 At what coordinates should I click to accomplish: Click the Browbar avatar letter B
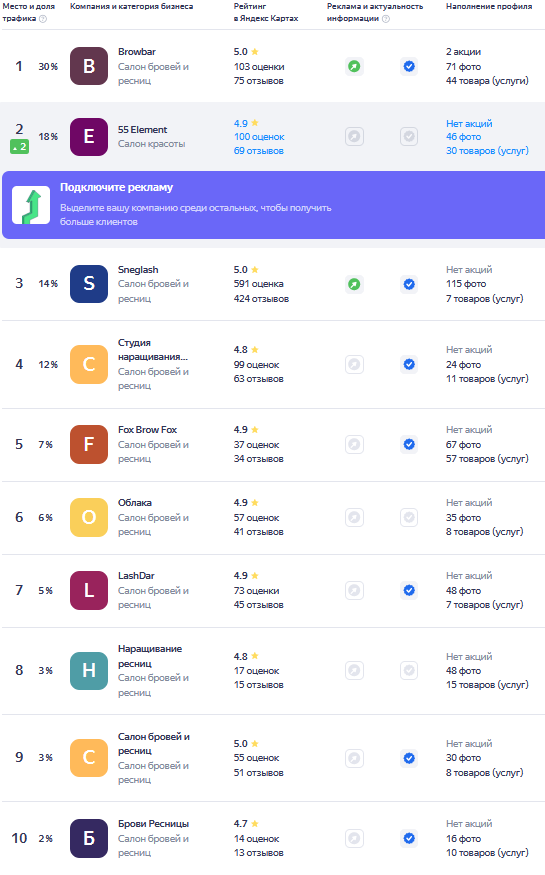tap(89, 66)
